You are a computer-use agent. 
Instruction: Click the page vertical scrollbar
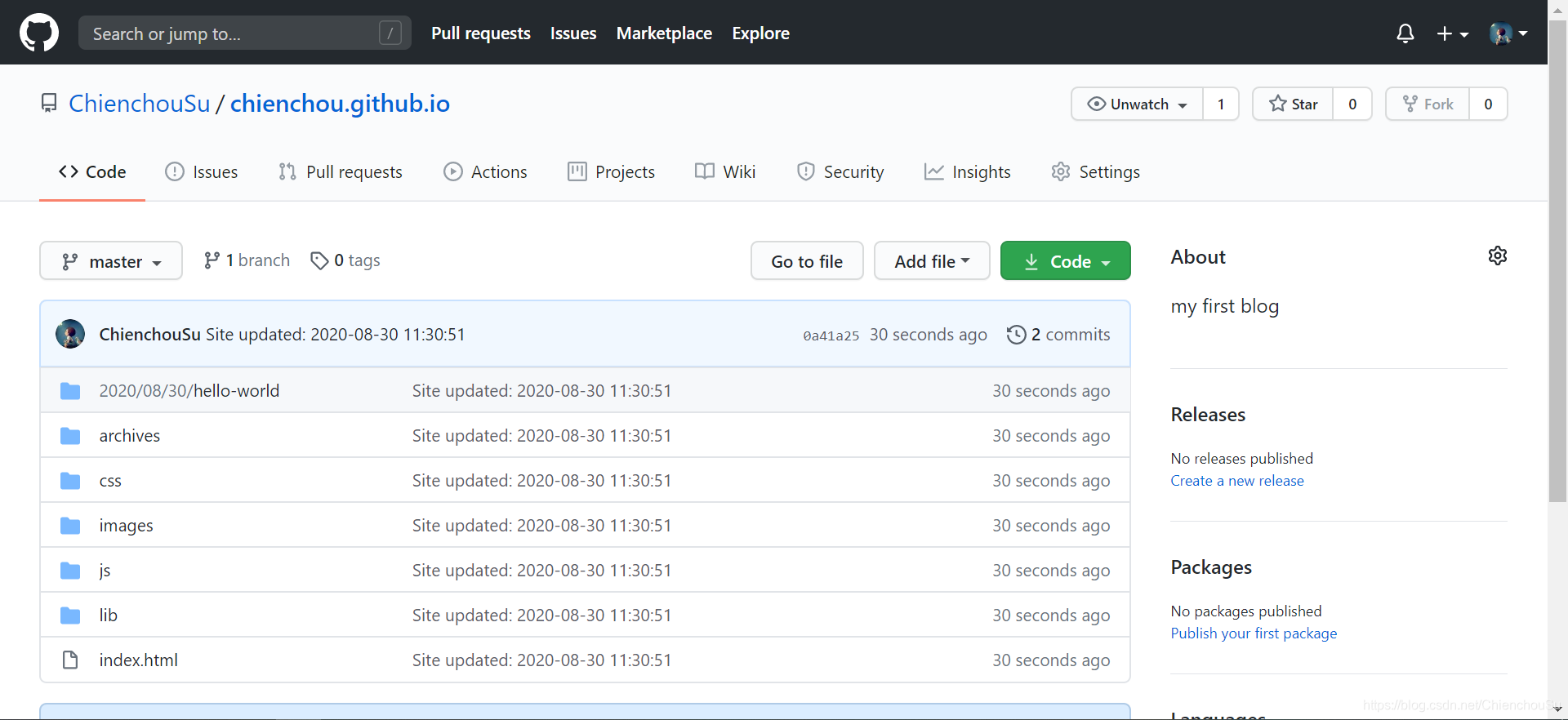coord(1557,261)
